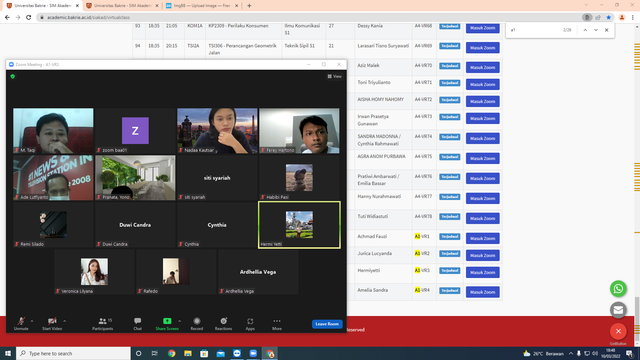Image resolution: width=640 pixels, height=360 pixels.
Task: Open WhatsApp floating contact button
Action: tap(618, 289)
